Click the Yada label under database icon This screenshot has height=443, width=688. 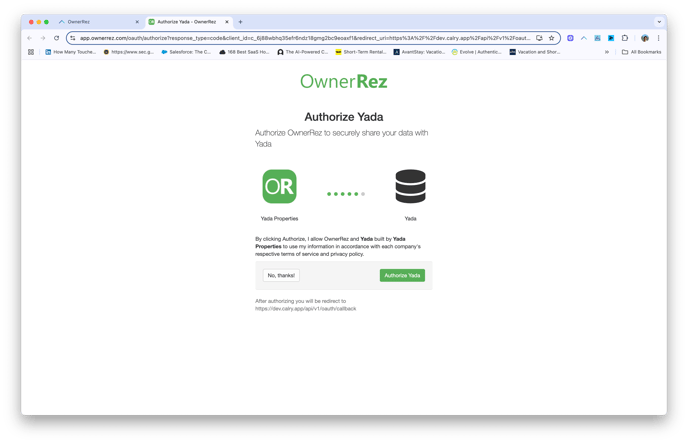coord(410,218)
